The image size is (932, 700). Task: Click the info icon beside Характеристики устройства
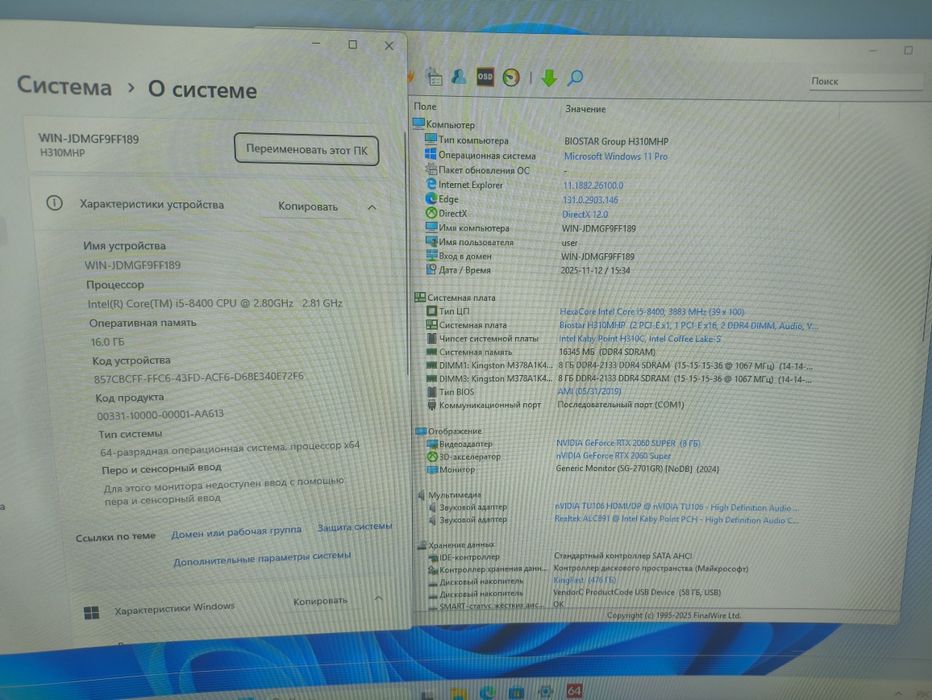coord(54,203)
